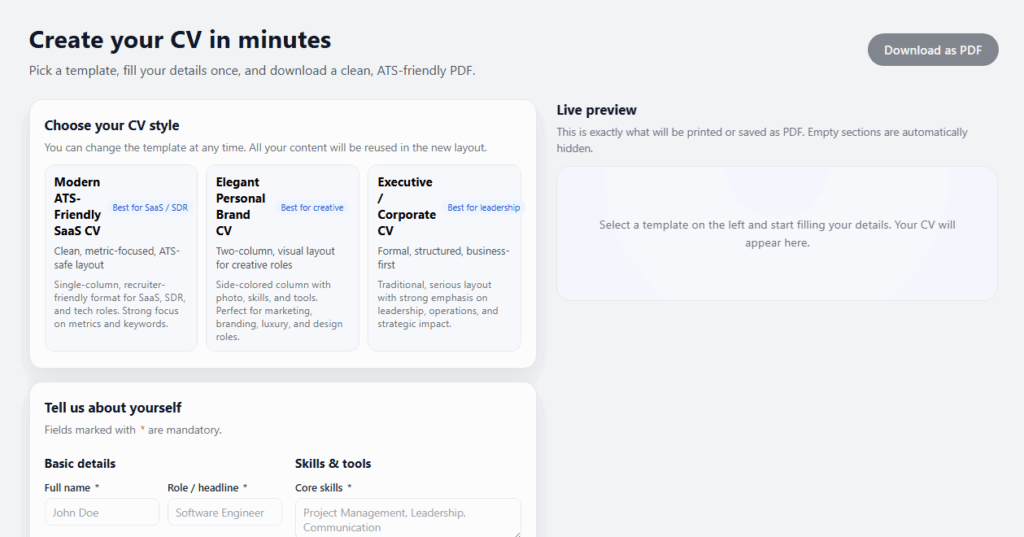Click the "Create your CV in minutes" title
This screenshot has width=1024, height=537.
(x=180, y=40)
